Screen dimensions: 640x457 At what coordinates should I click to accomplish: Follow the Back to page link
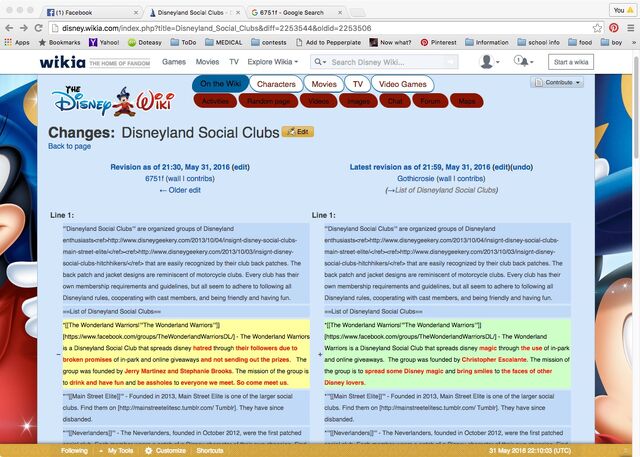[69, 146]
